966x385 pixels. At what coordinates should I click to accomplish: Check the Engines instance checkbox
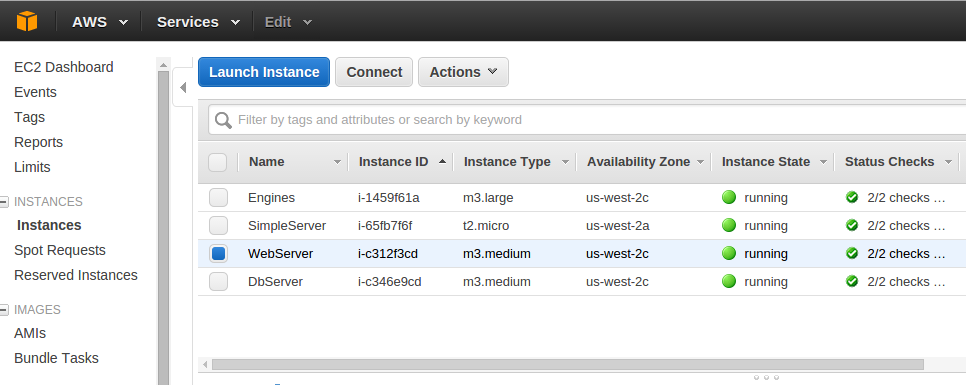[x=218, y=198]
